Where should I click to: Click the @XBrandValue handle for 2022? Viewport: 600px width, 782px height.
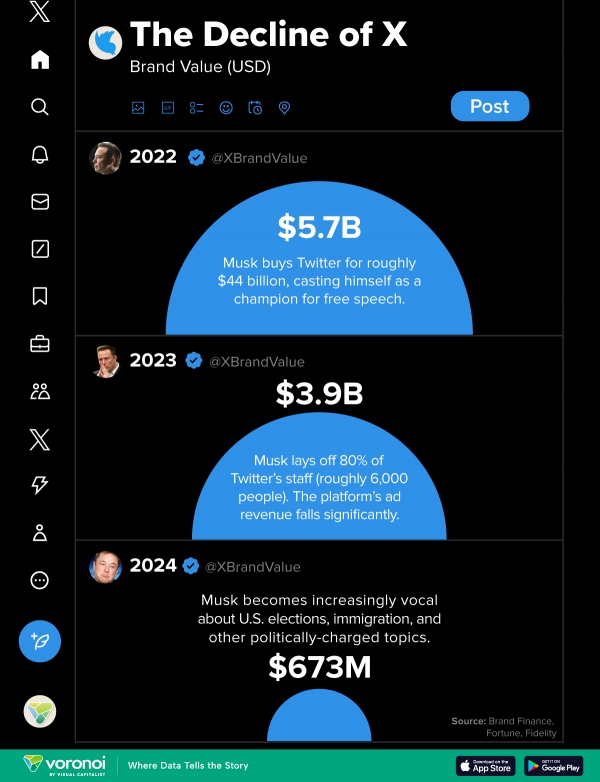click(259, 158)
